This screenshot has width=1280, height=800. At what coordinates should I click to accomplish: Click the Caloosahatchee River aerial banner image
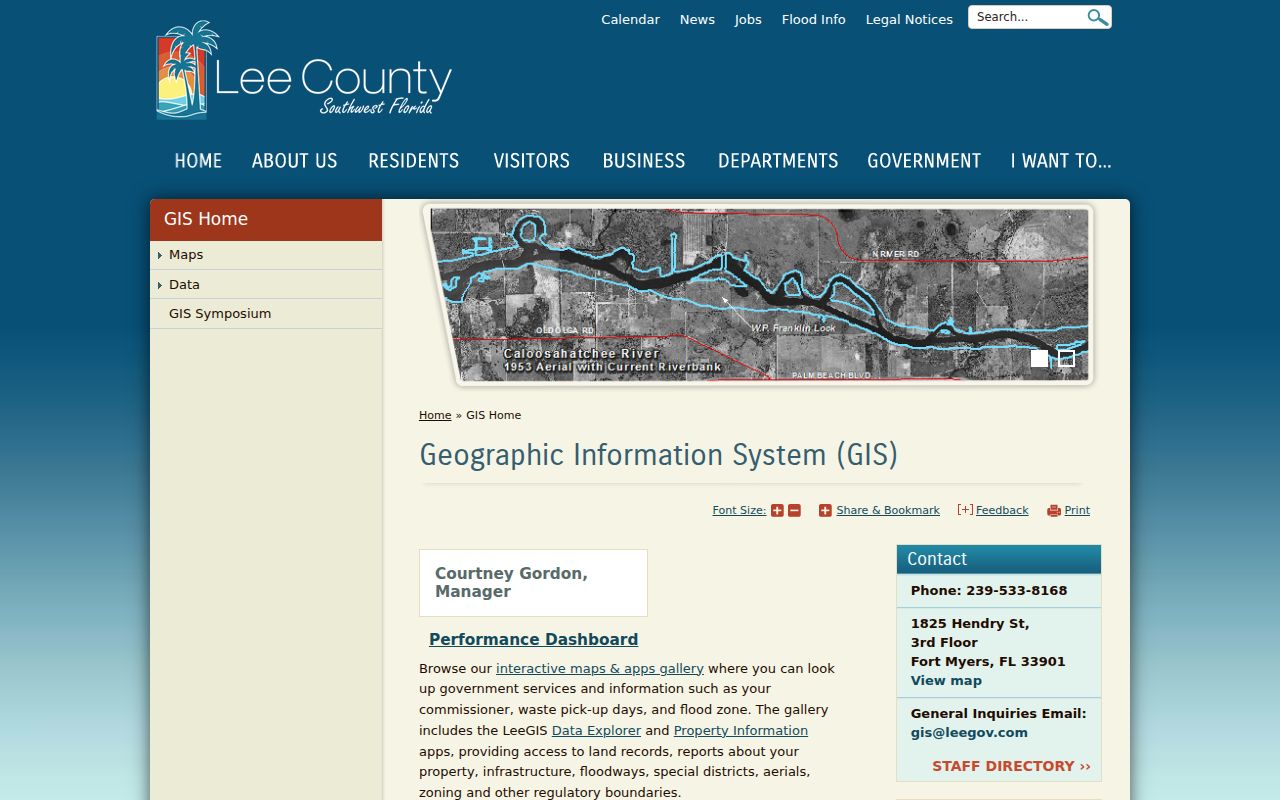[x=759, y=294]
